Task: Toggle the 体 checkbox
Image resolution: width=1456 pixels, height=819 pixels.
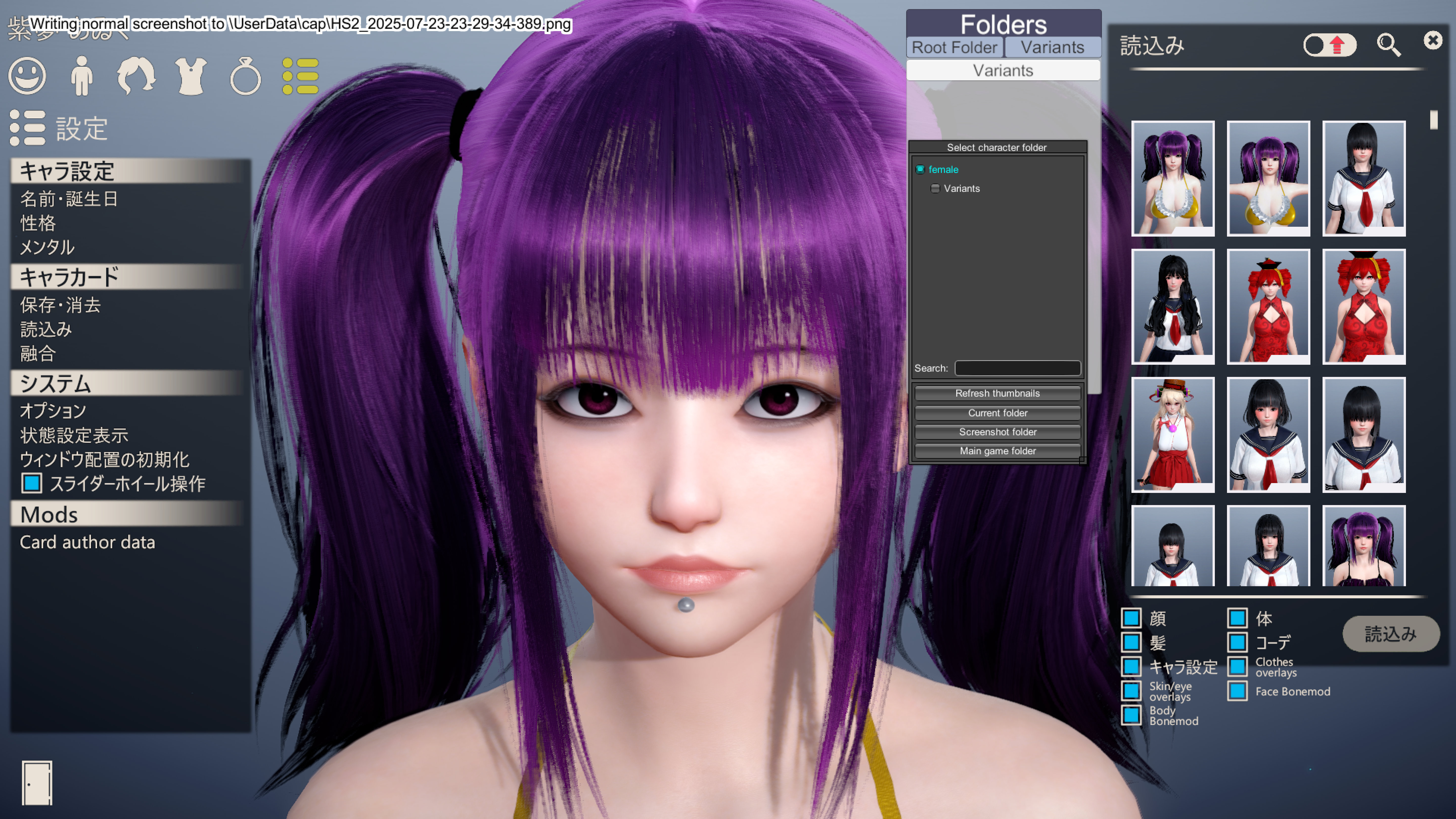Action: 1237,618
